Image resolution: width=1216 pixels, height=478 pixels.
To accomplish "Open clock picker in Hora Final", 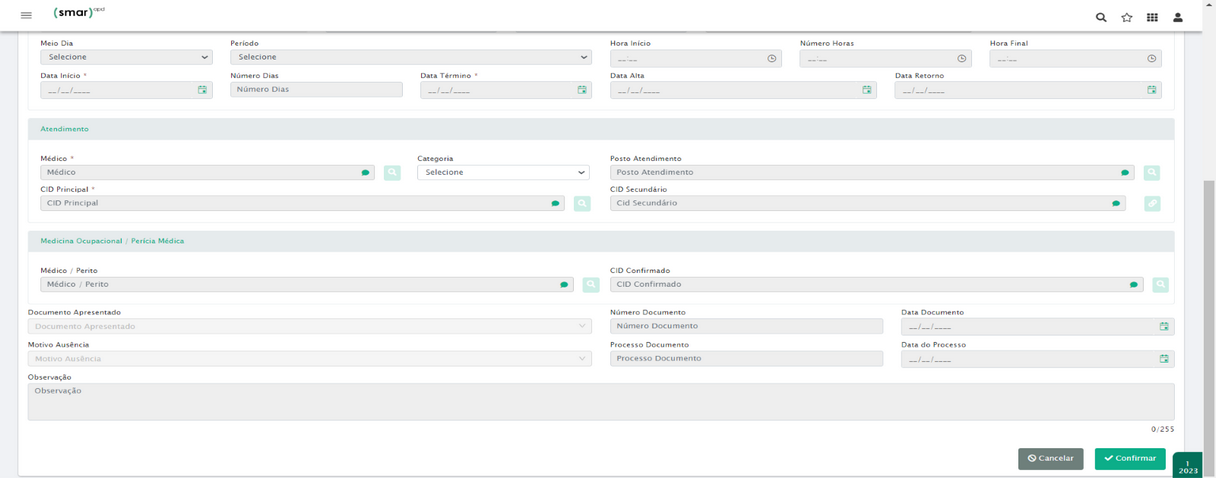I will [1152, 58].
